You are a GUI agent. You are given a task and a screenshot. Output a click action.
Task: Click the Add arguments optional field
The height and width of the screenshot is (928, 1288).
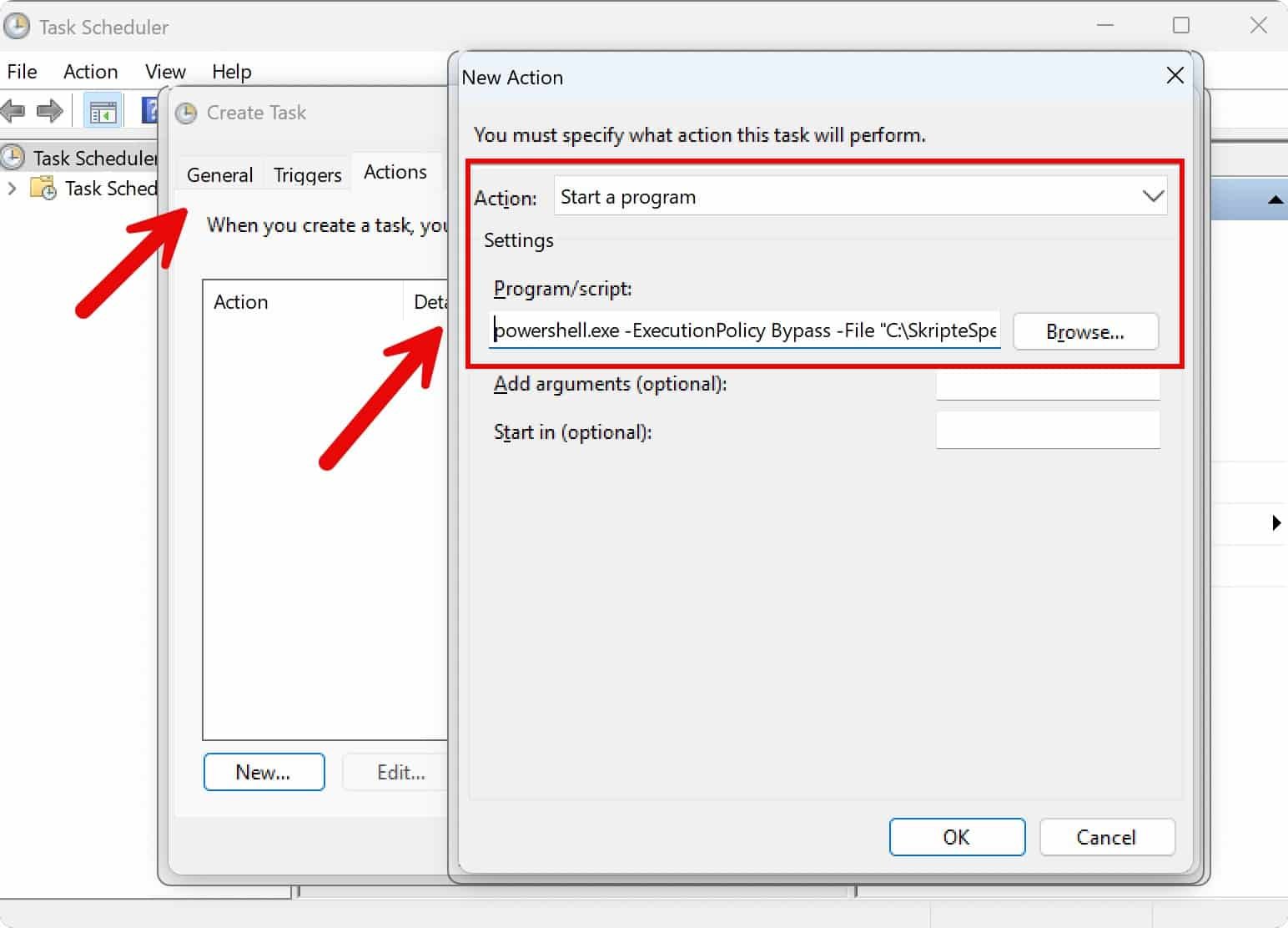click(x=1048, y=384)
